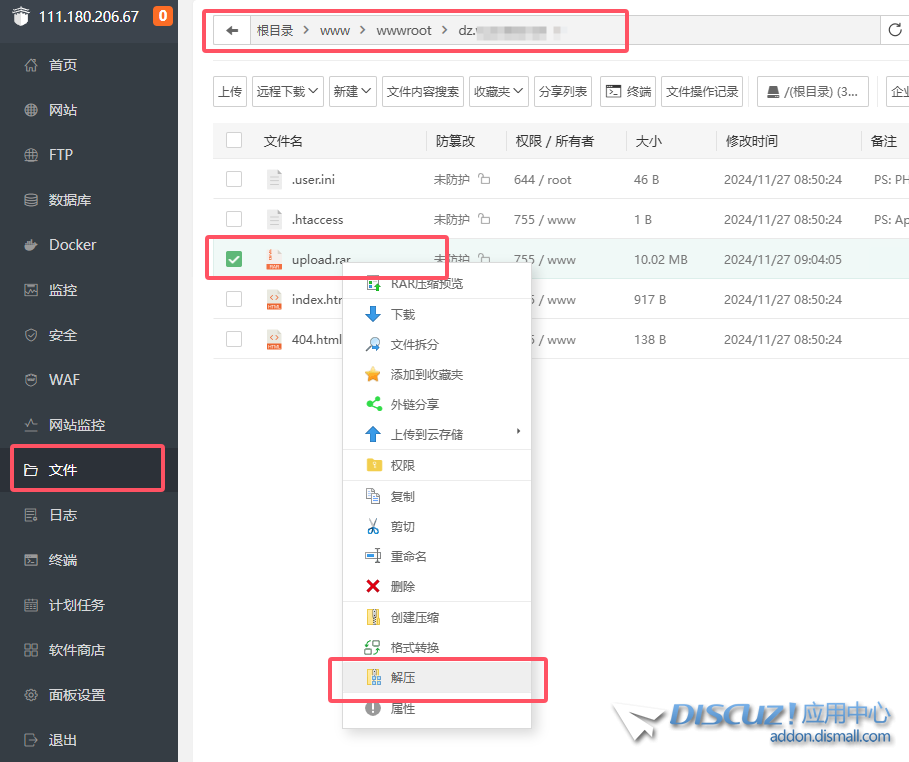The height and width of the screenshot is (762, 909).
Task: Click the download arrow icon in context menu
Action: pyautogui.click(x=373, y=314)
